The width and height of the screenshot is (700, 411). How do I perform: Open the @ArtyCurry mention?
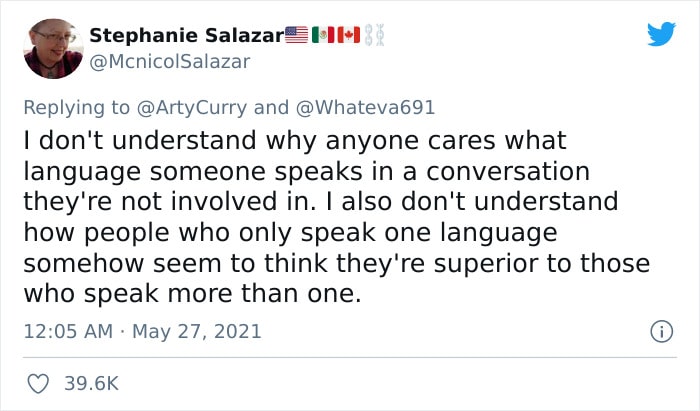[x=192, y=108]
